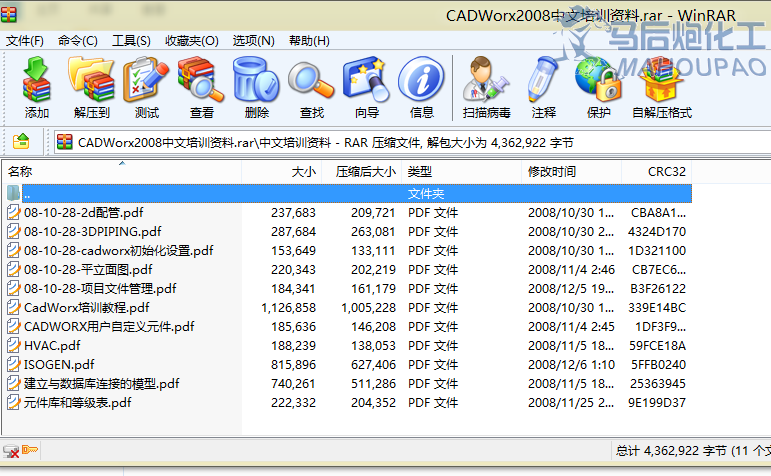Select file ISOGEN.pdf by its name

59,365
